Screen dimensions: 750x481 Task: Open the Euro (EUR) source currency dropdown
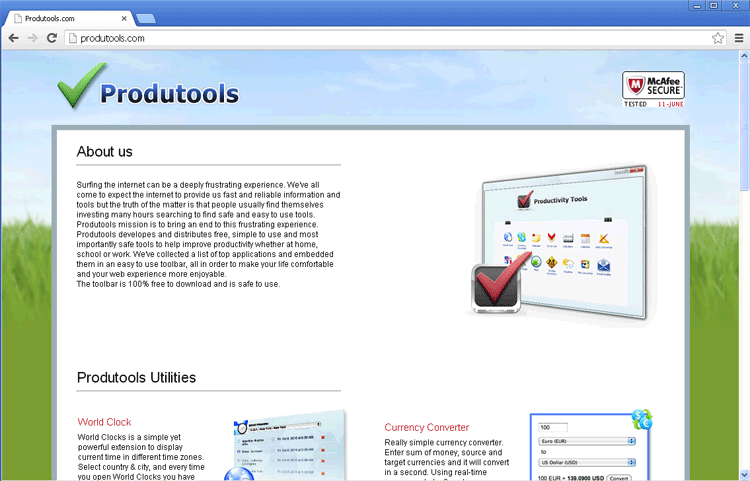[587, 440]
